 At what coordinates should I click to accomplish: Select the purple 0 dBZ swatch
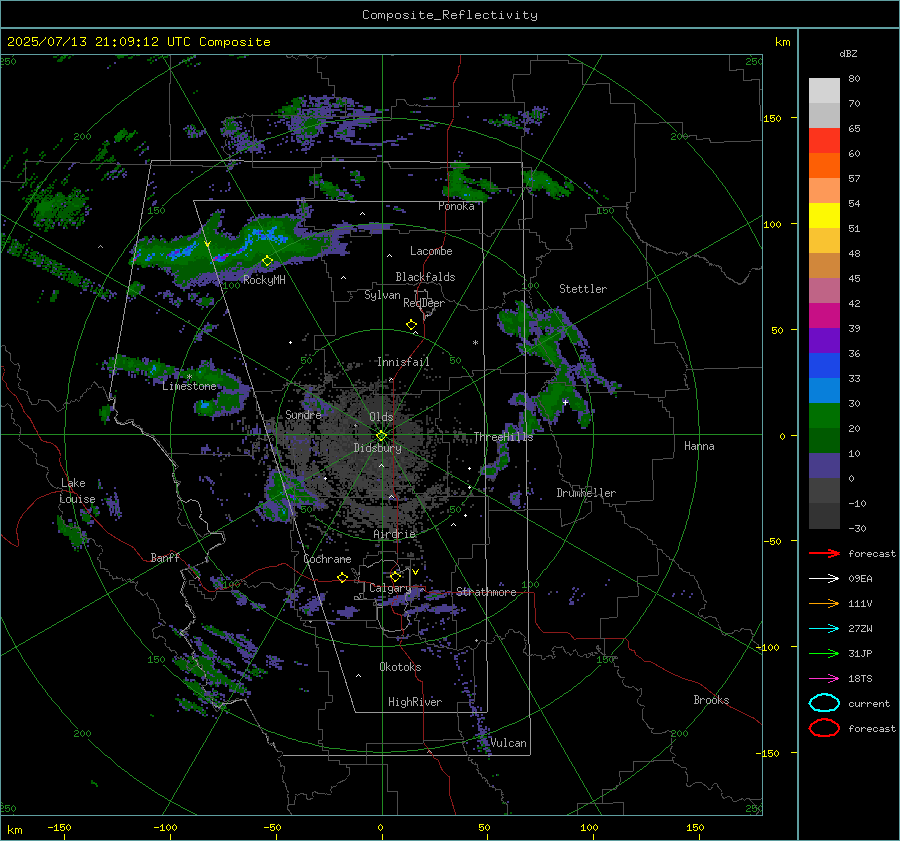824,465
